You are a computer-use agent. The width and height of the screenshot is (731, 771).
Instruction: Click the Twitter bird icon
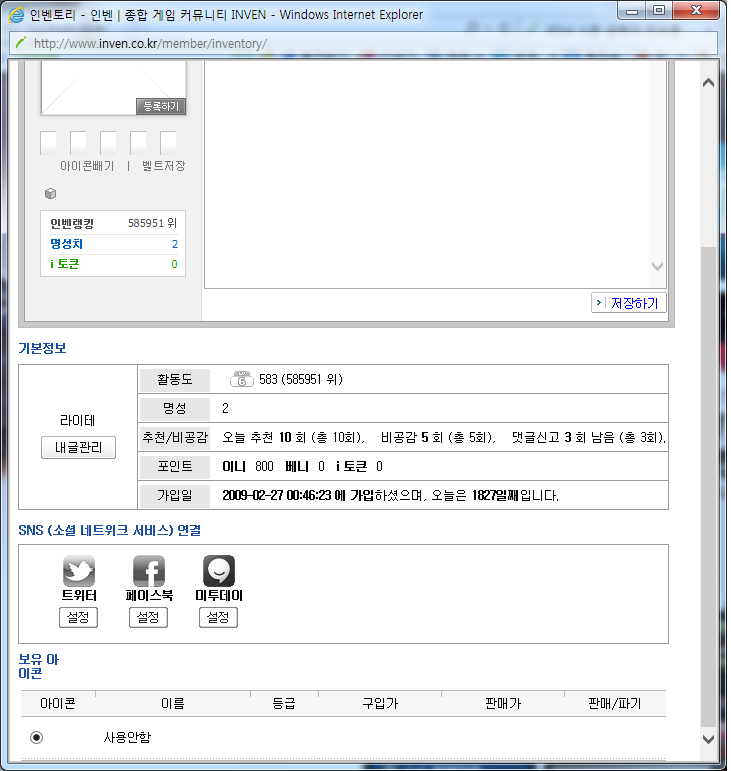click(79, 571)
